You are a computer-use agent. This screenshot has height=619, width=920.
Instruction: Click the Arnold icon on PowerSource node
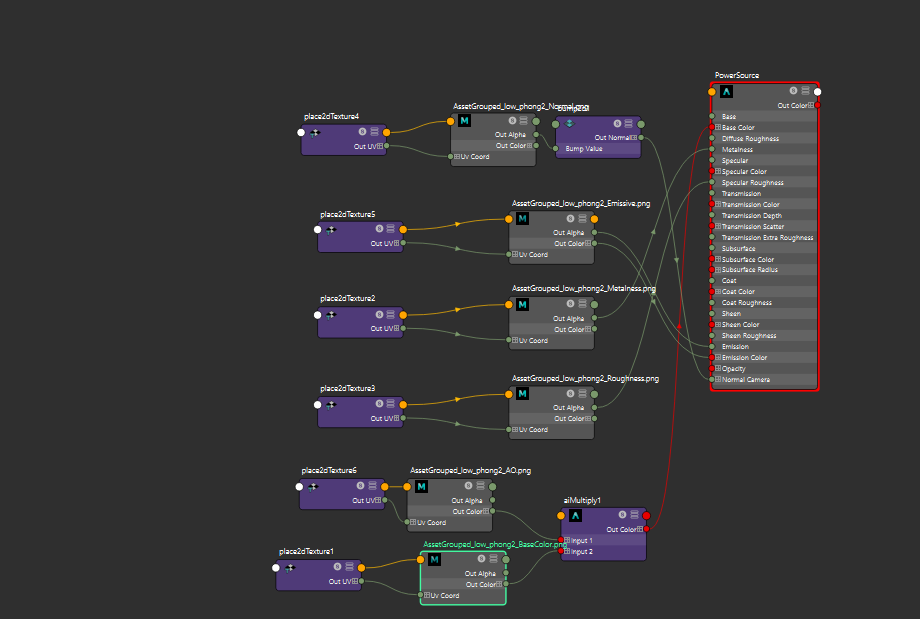pyautogui.click(x=727, y=91)
